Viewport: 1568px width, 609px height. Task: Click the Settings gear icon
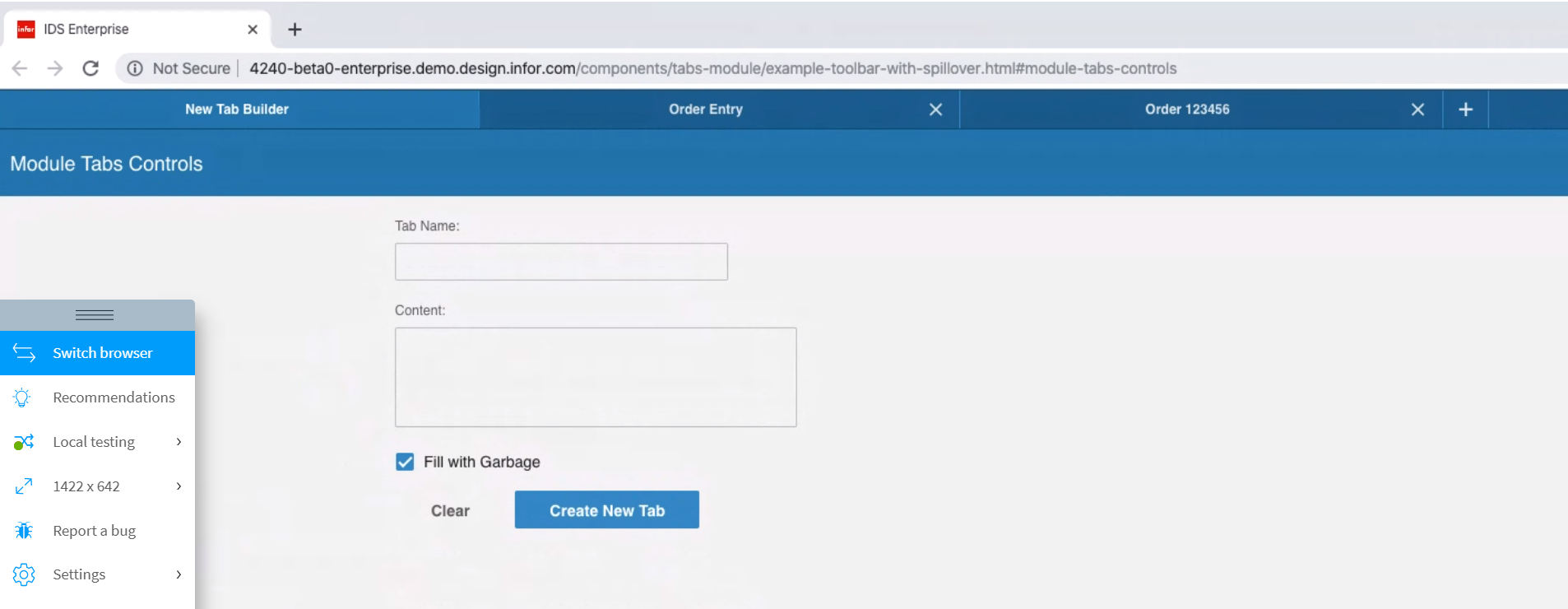24,574
